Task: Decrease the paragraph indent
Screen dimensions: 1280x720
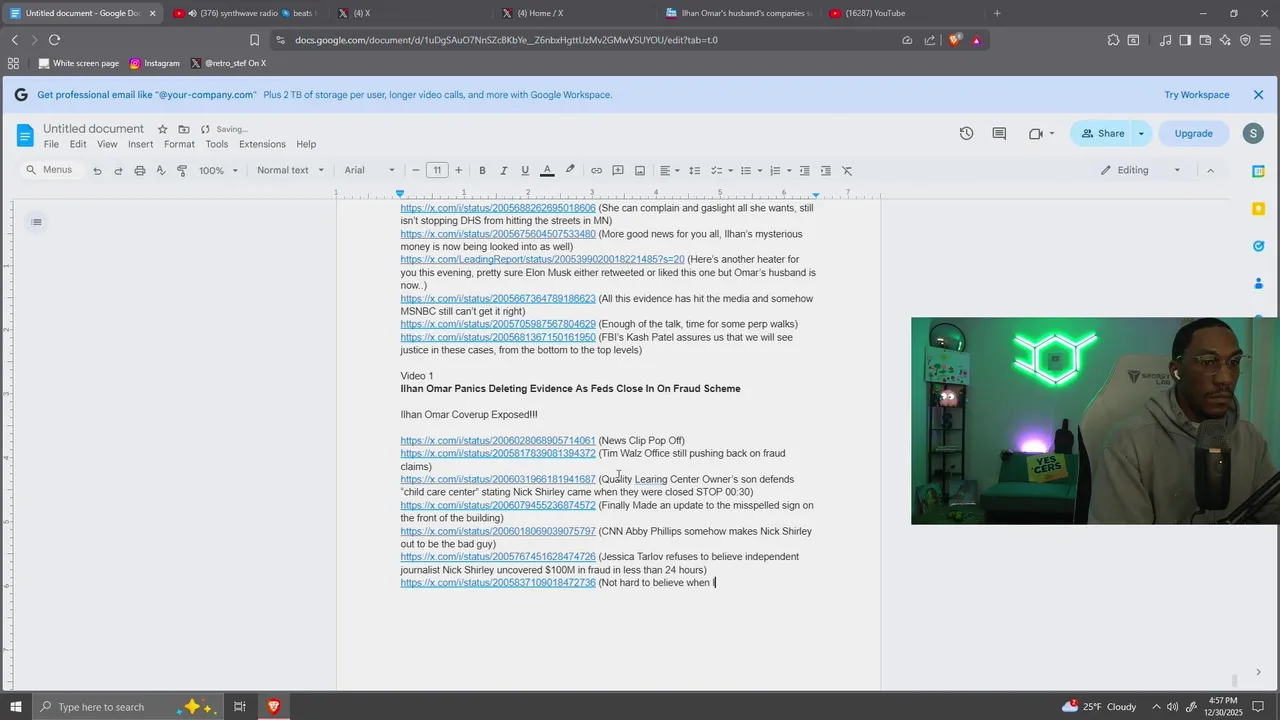Action: 806,171
